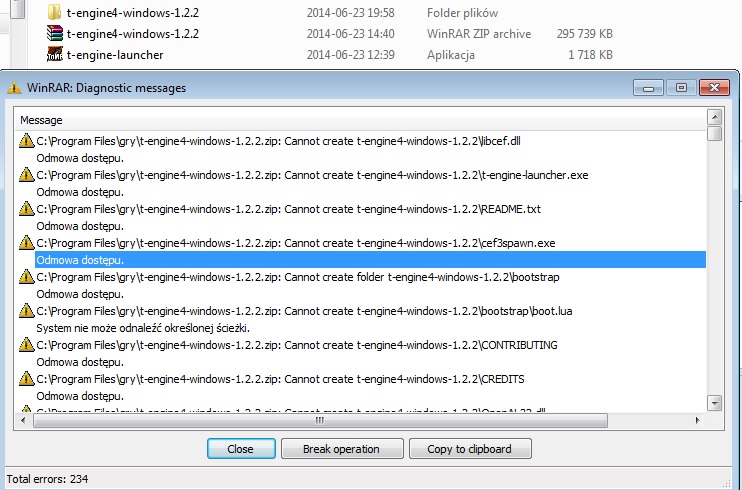
Task: Select 'Cannot create folder ...bootstrap' message
Action: click(x=298, y=277)
